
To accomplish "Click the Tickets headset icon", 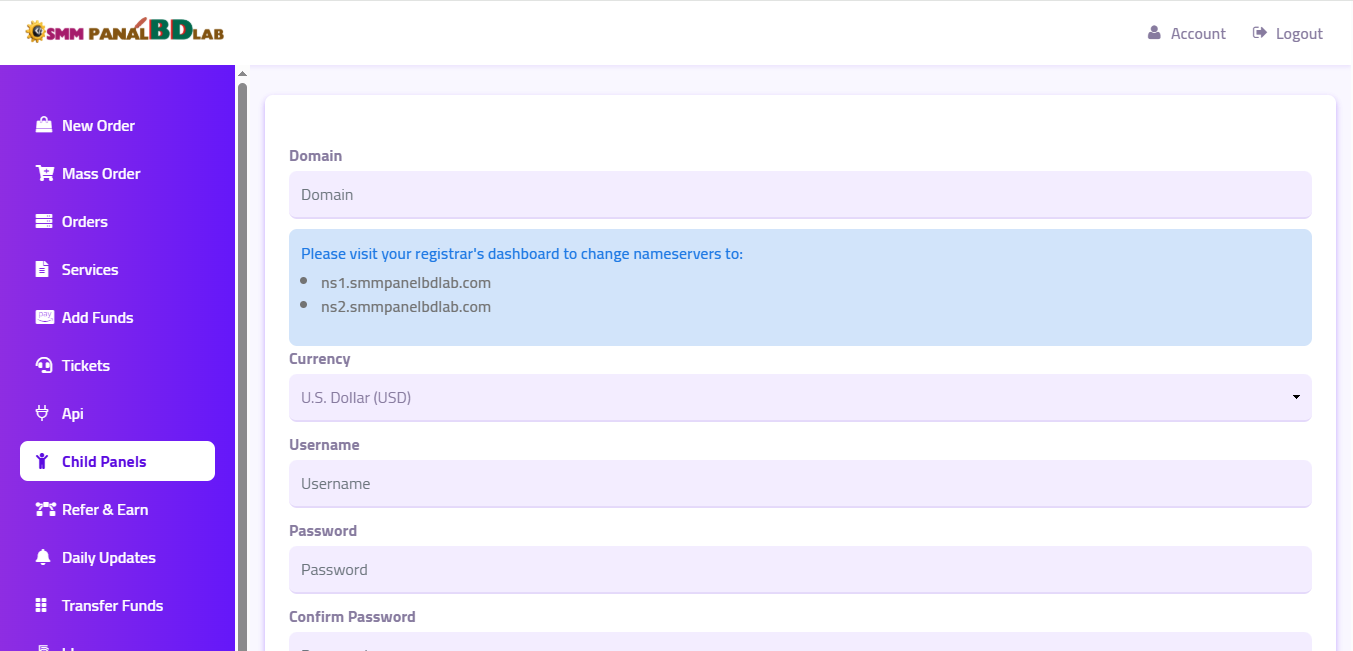I will [43, 365].
